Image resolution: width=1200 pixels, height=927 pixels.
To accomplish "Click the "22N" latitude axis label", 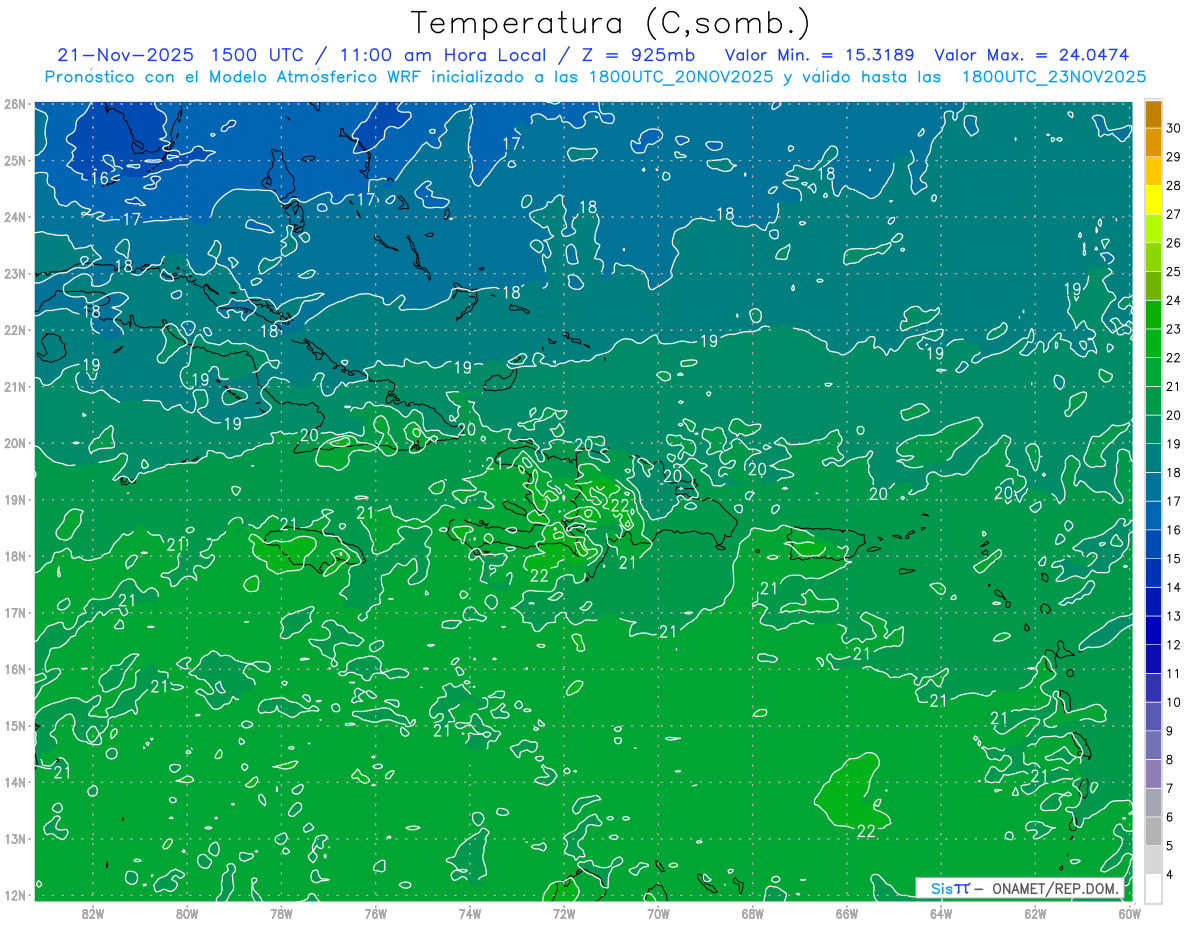I will 15,330.
